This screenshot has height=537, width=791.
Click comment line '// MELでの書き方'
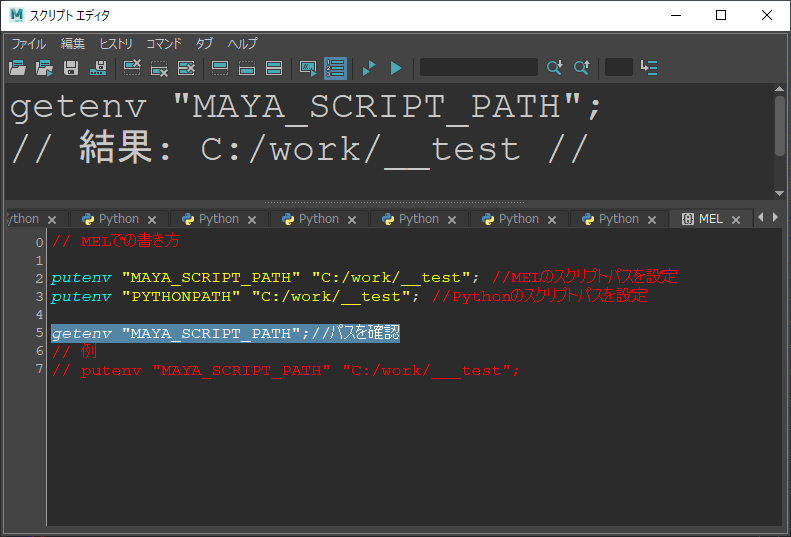tap(116, 241)
